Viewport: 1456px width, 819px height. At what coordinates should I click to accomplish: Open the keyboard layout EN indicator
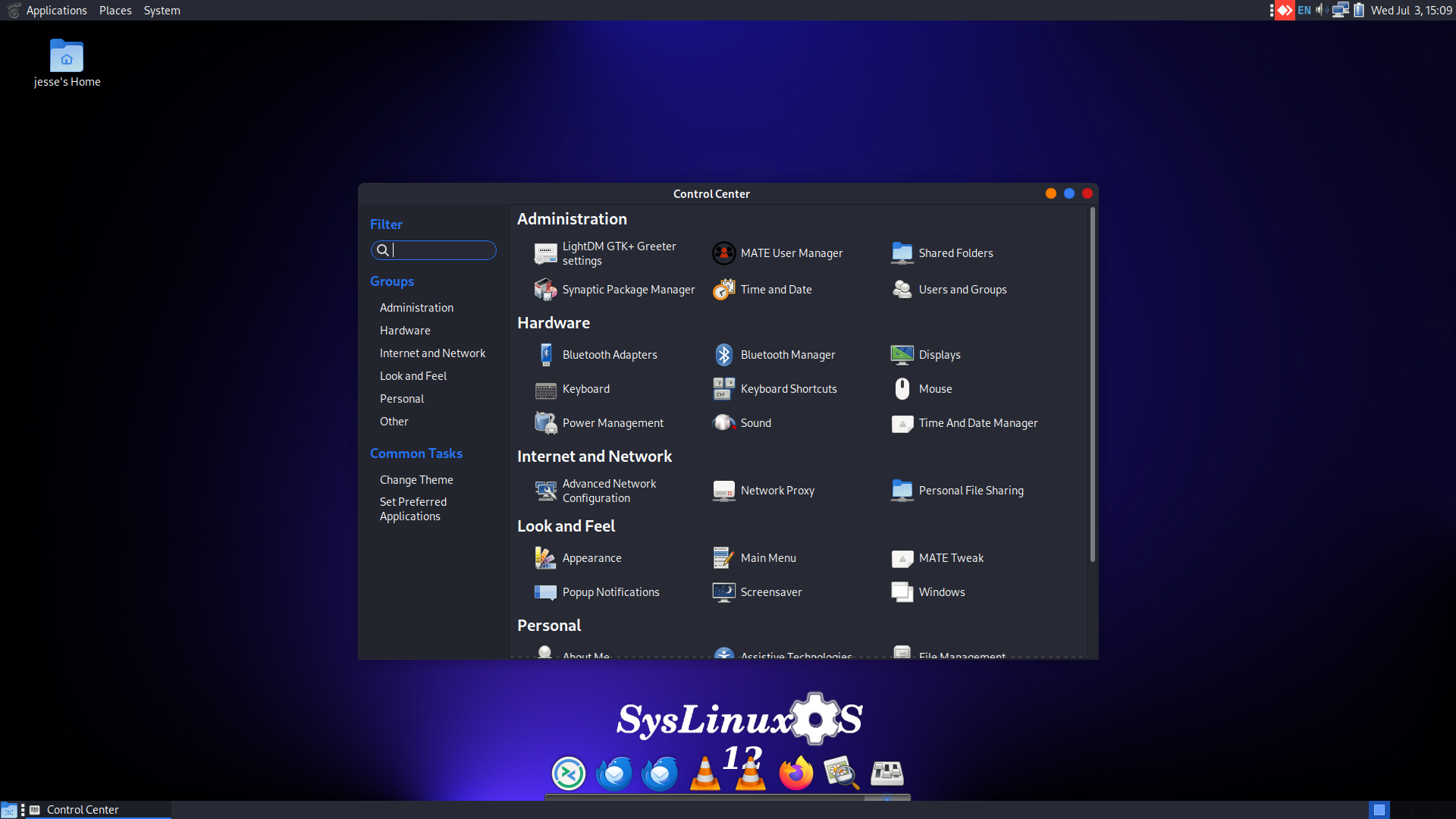[x=1304, y=11]
